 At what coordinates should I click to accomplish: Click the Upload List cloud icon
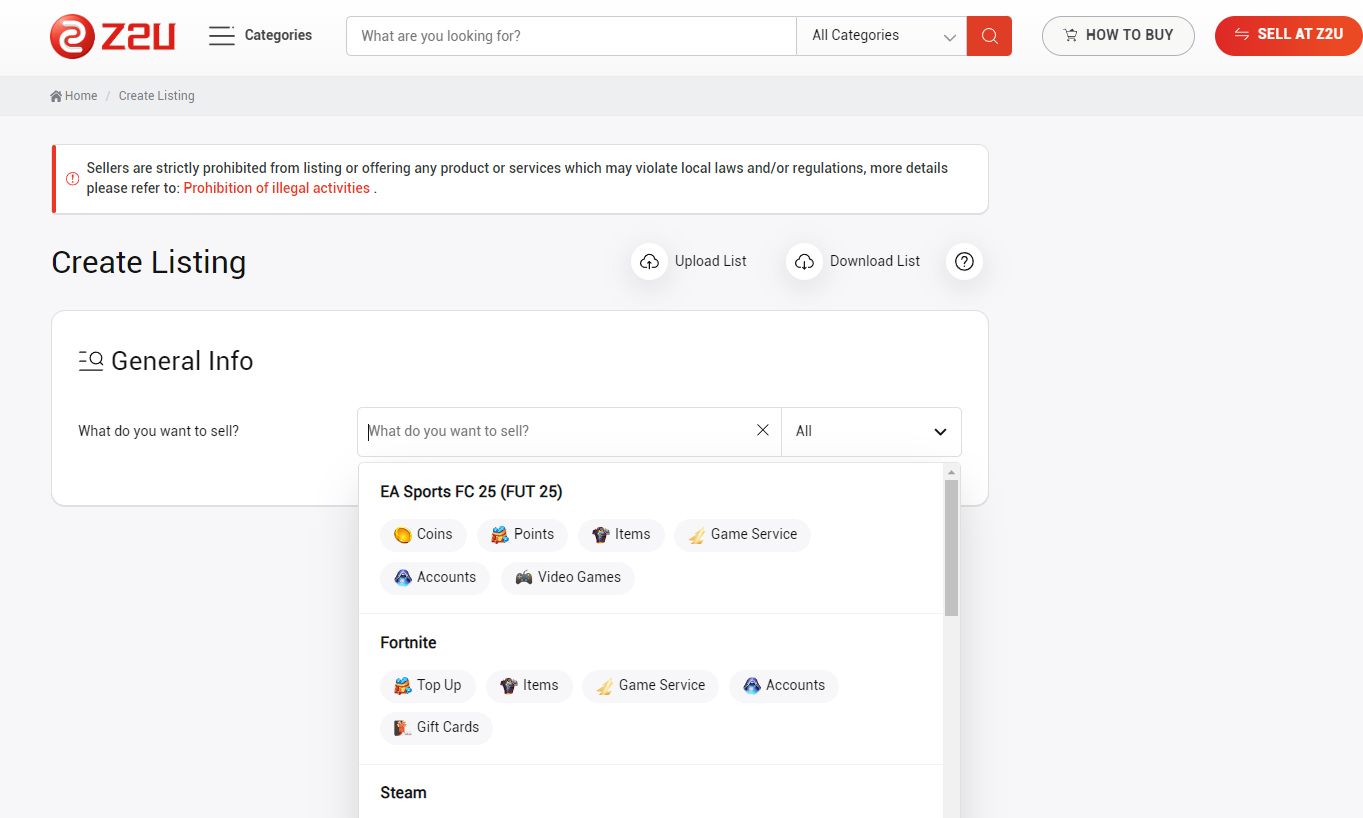pos(649,261)
